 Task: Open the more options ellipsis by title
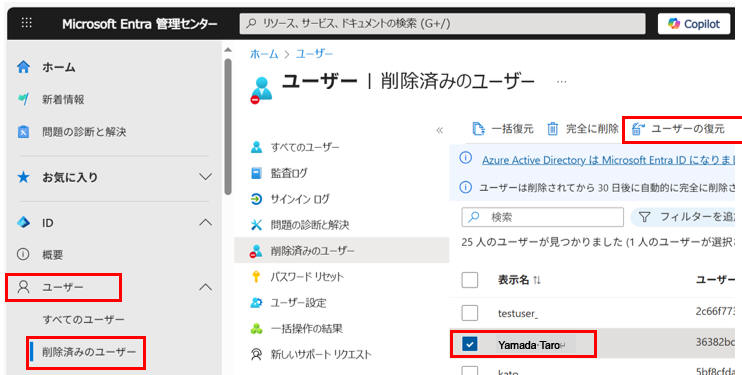click(x=561, y=82)
